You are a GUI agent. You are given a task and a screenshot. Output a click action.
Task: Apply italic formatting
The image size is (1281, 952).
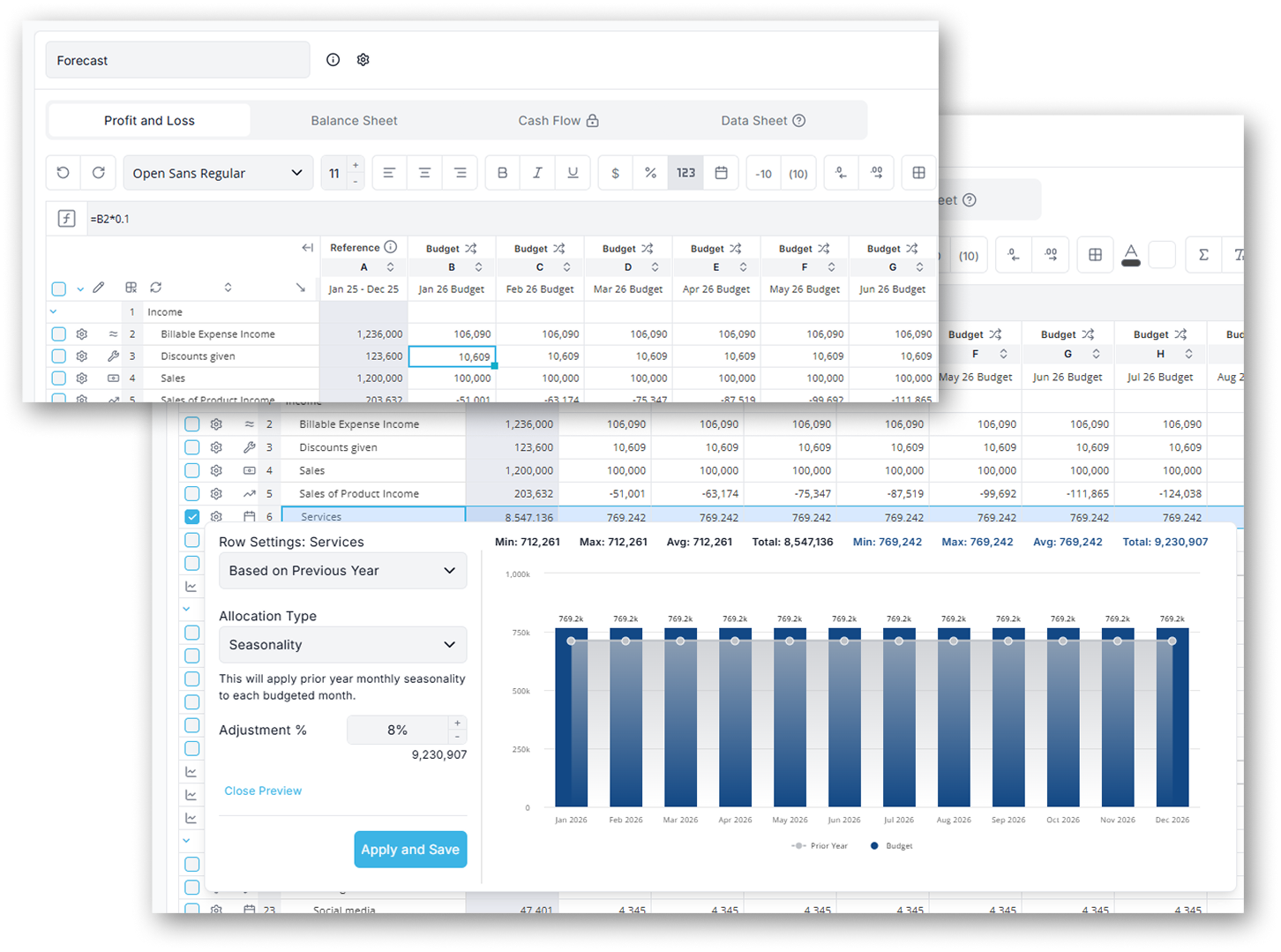[537, 173]
